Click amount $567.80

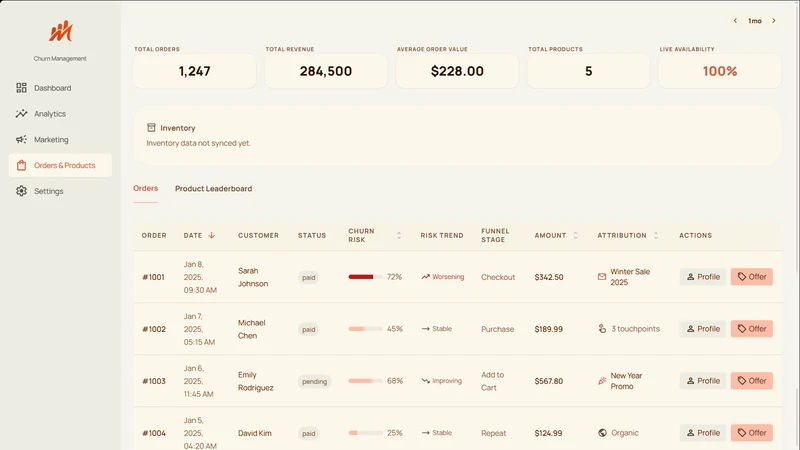tap(549, 381)
